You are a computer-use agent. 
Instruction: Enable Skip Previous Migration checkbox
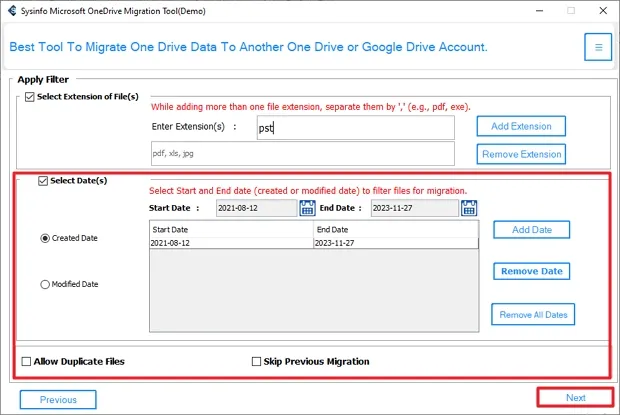click(256, 361)
